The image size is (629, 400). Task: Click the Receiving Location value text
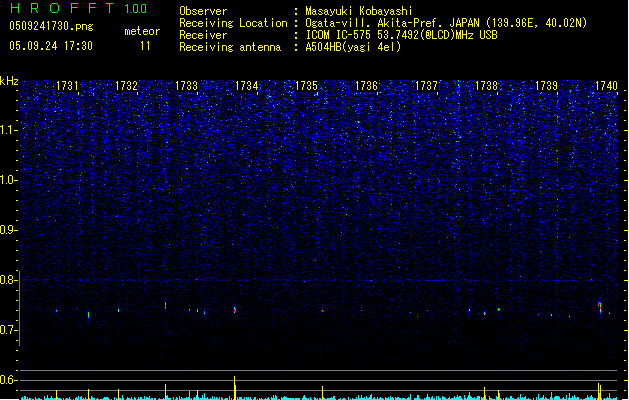(x=446, y=23)
